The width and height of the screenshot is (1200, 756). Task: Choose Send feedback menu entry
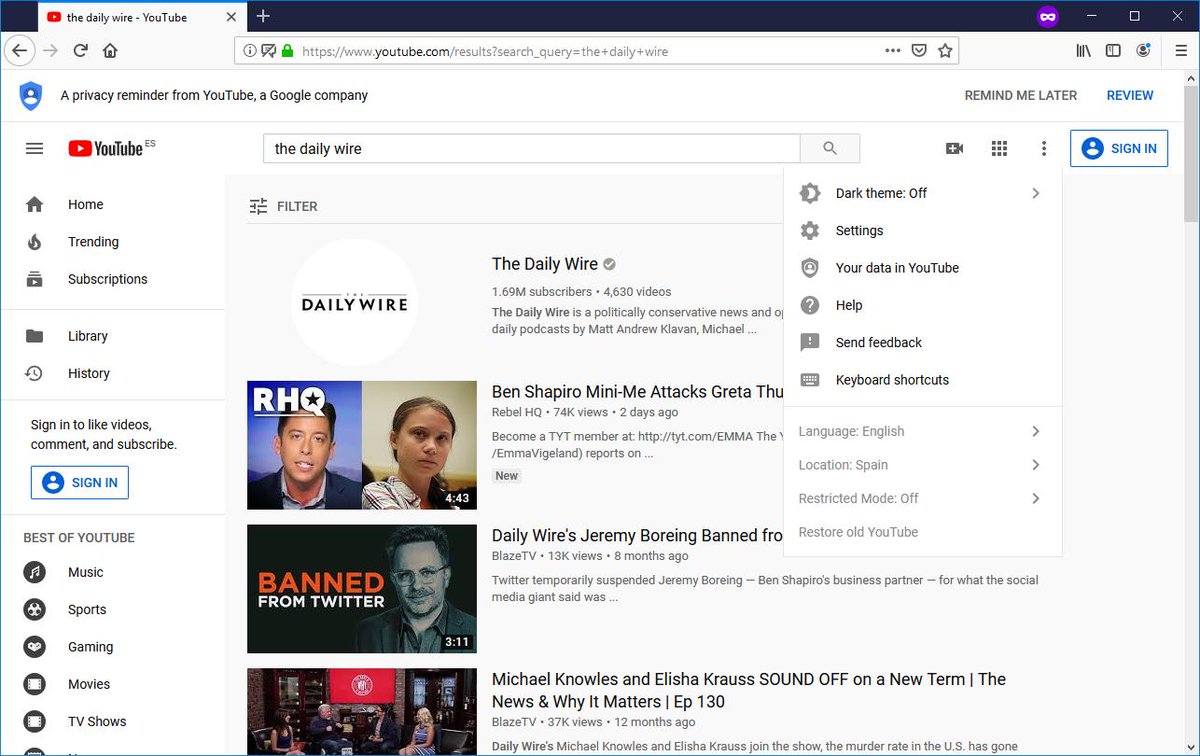[923, 342]
